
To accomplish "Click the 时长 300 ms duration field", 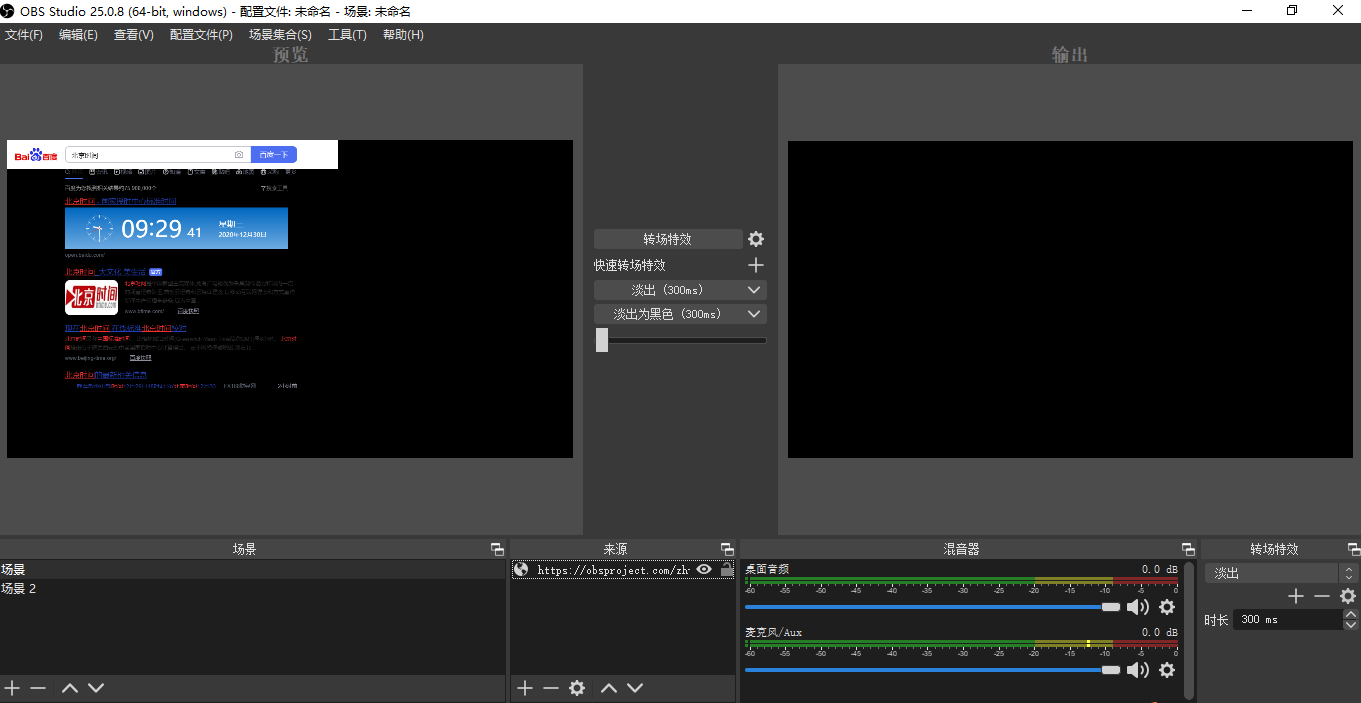I will coord(1287,620).
